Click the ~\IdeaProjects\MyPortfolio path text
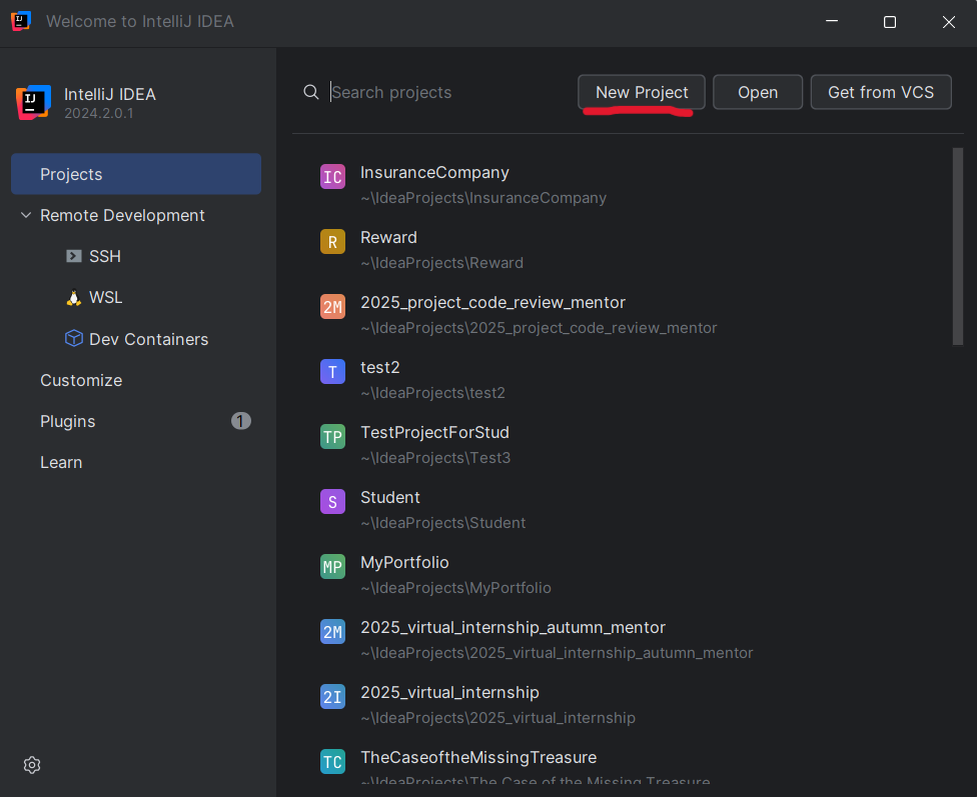The height and width of the screenshot is (797, 977). click(455, 588)
